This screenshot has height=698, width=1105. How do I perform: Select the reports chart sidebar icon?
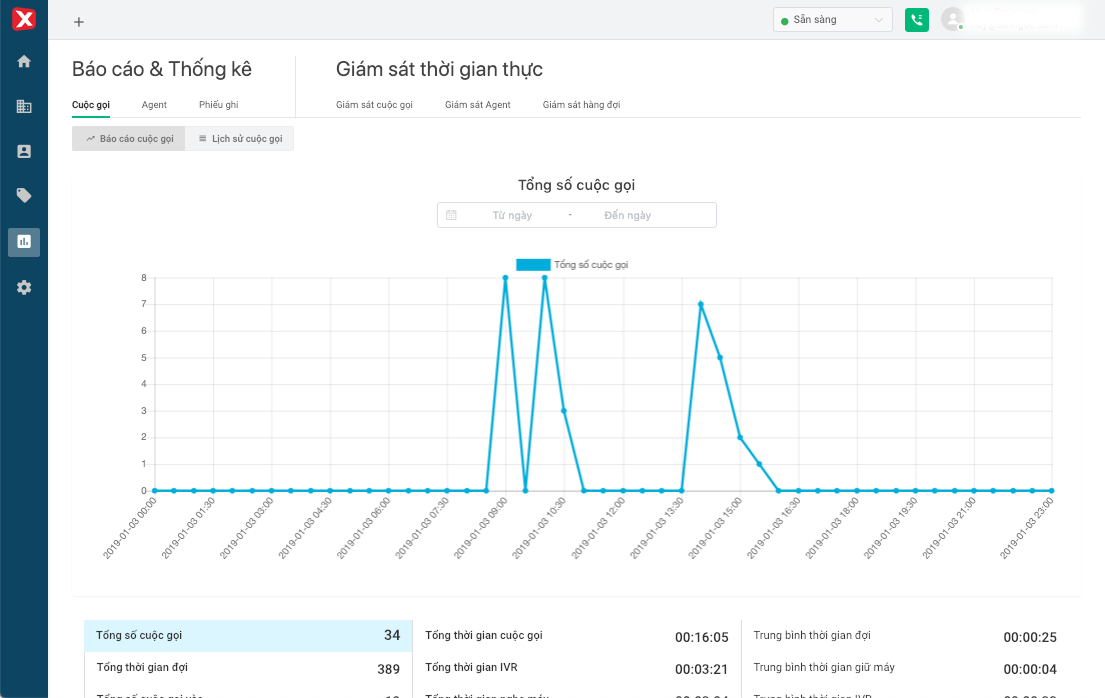tap(24, 242)
